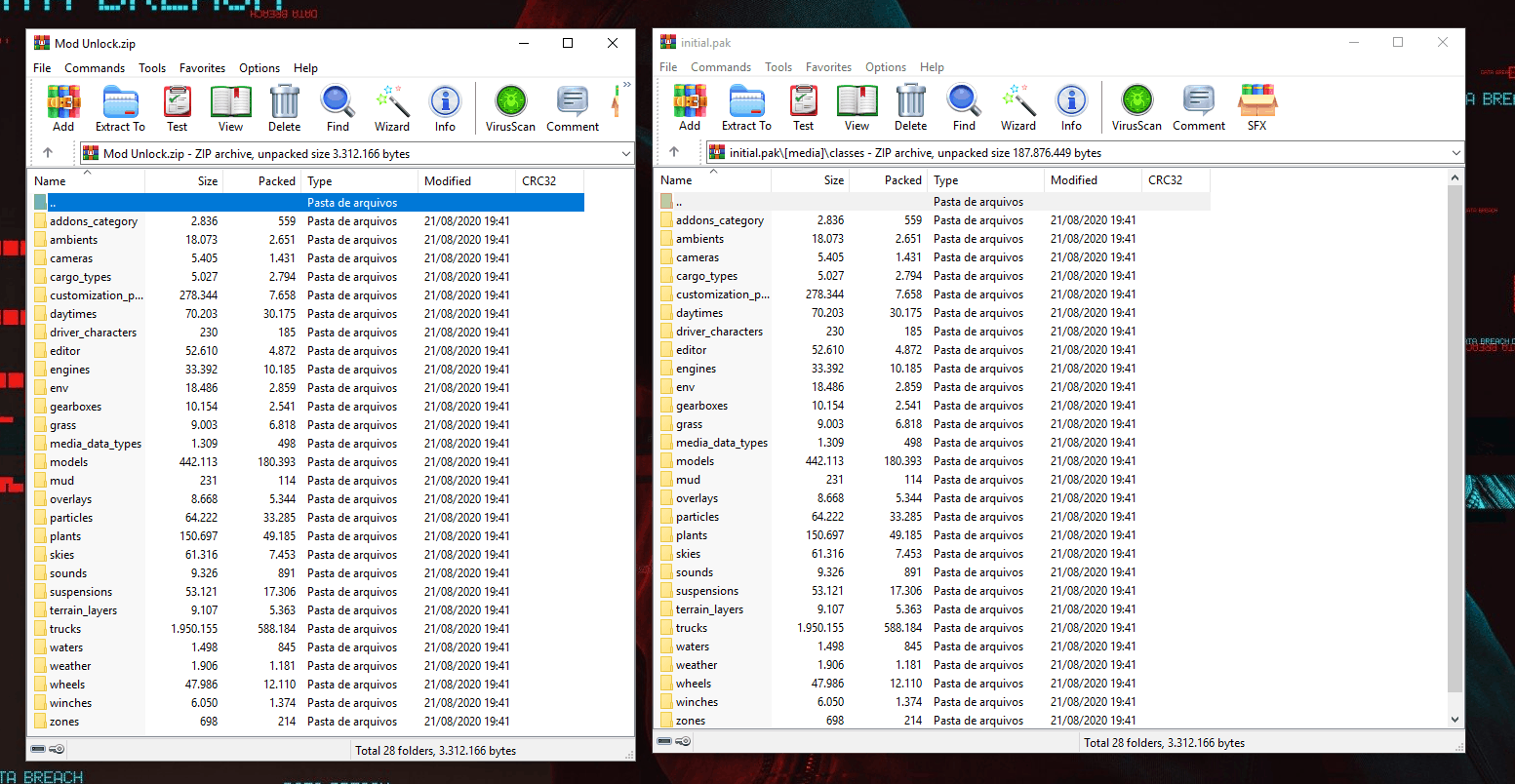Click Info icon in initial.pak window
The image size is (1515, 784).
[1071, 107]
